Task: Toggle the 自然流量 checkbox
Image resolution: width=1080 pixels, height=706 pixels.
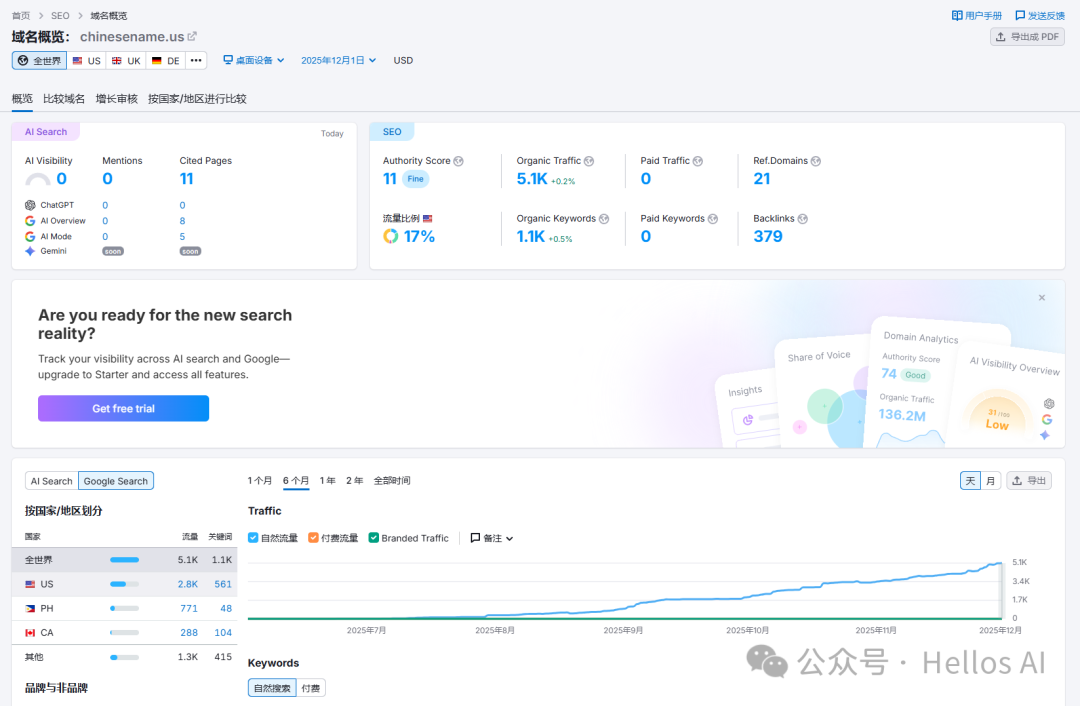Action: (x=253, y=538)
